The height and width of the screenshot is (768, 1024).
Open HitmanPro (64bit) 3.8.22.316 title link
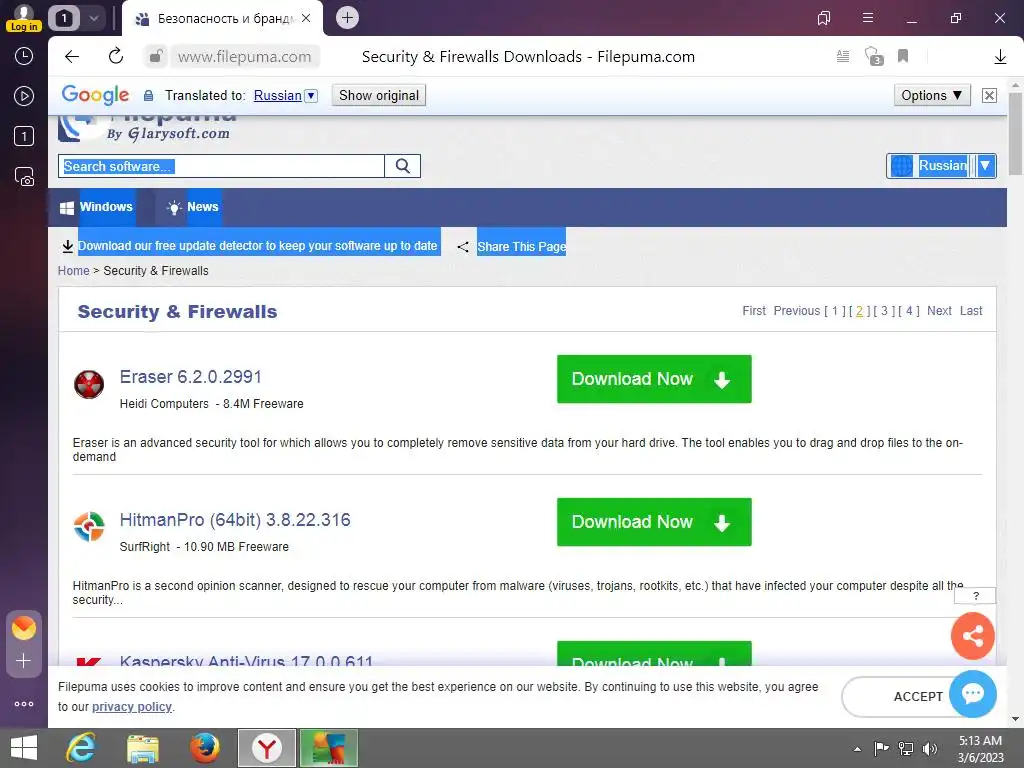235,520
